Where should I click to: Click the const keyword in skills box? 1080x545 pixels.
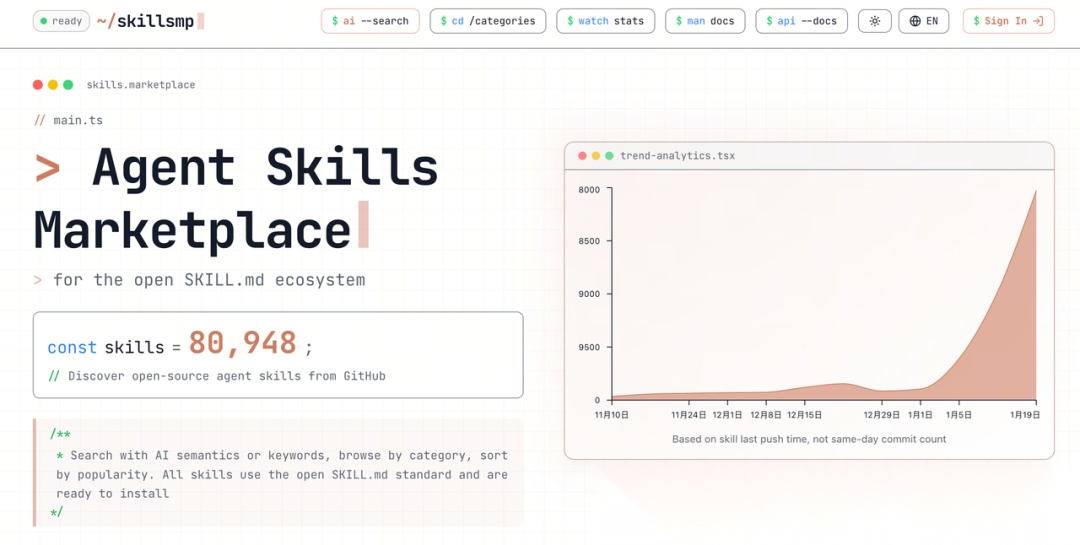[72, 347]
